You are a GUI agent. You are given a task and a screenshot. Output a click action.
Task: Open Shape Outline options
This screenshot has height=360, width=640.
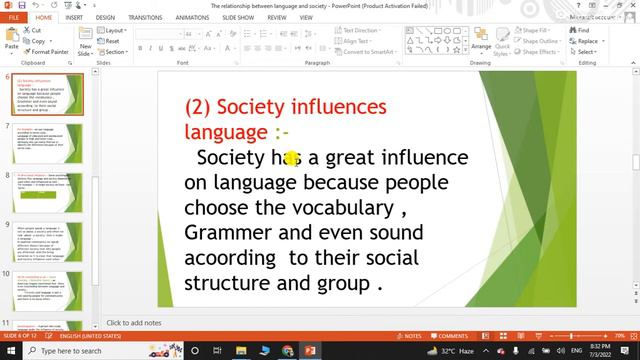[x=538, y=41]
